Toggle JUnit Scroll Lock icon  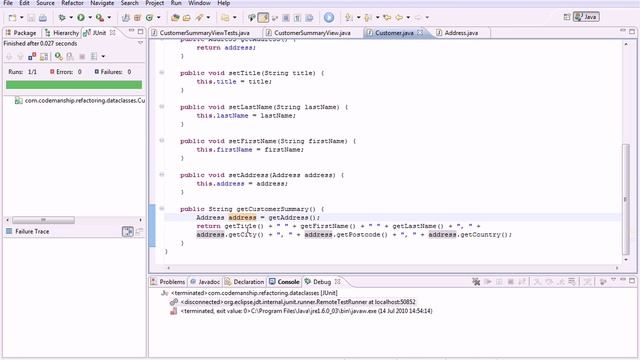44,56
